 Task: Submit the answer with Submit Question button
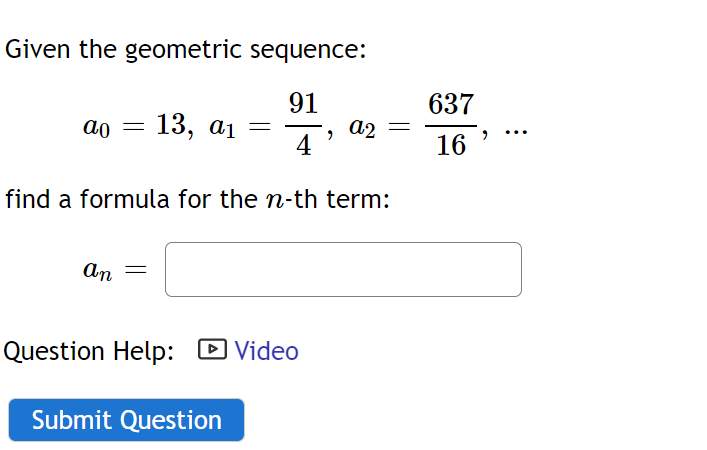pos(126,420)
